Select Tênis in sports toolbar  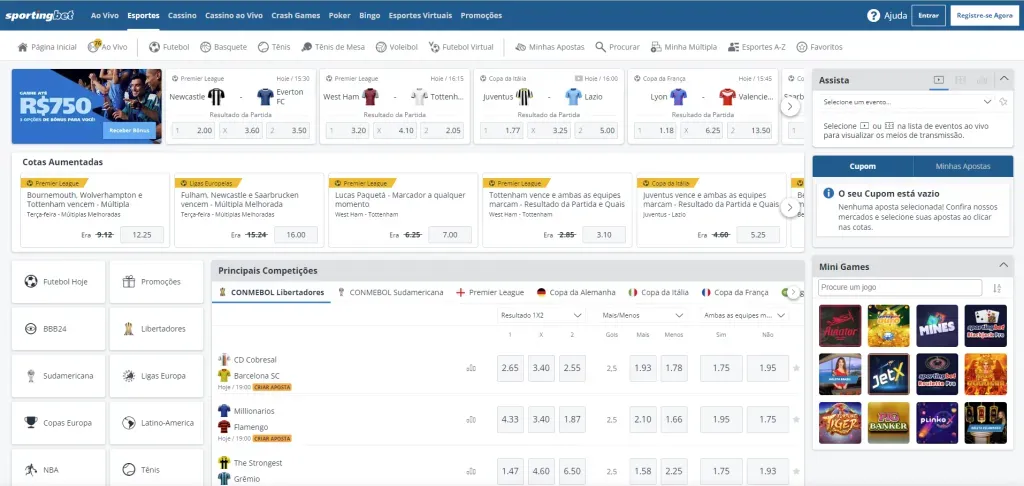(x=274, y=47)
